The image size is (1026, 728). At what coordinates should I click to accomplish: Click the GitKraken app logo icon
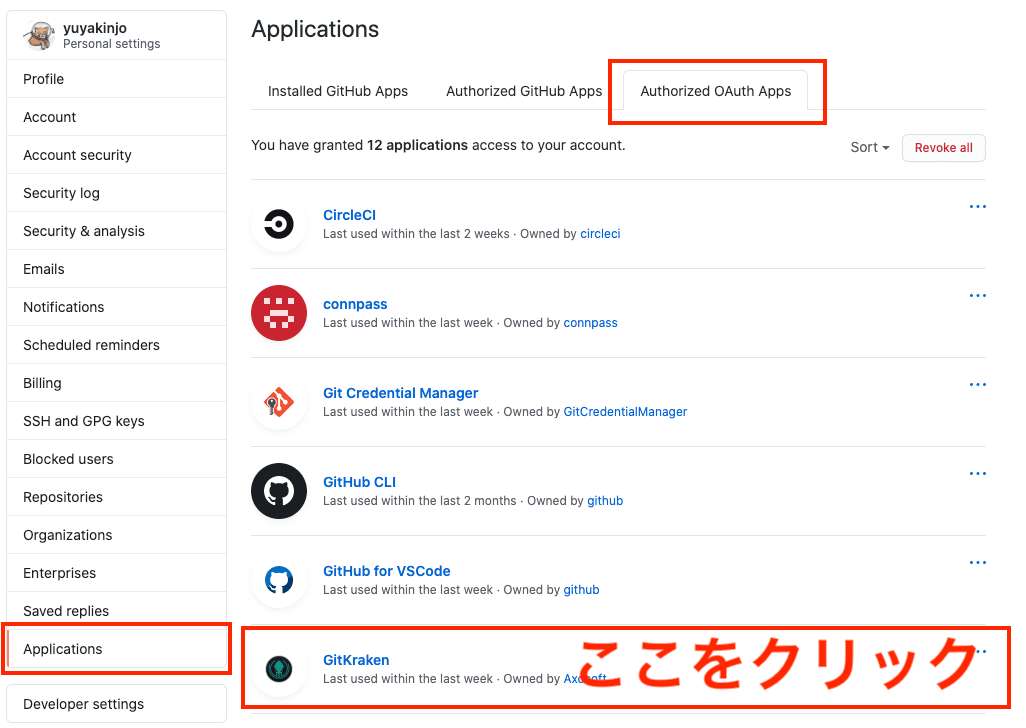pyautogui.click(x=279, y=668)
